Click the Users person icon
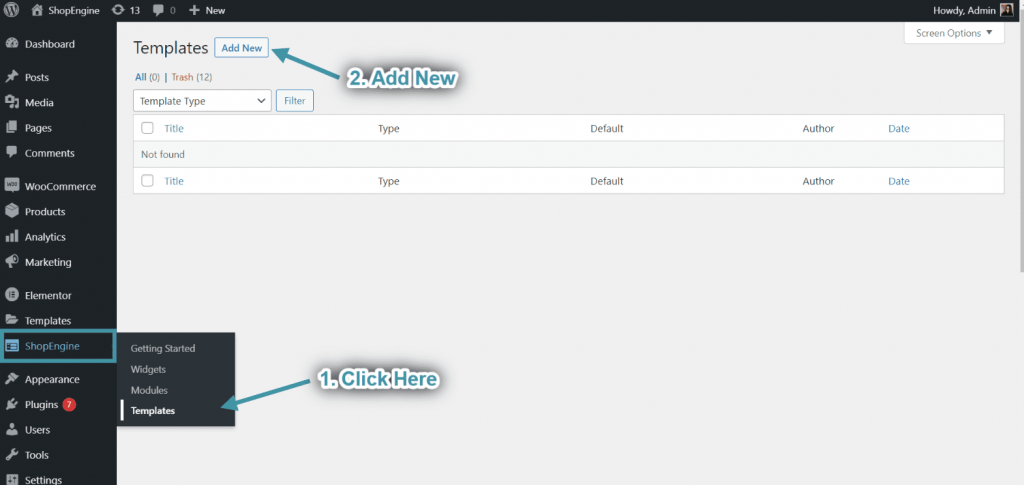 point(12,430)
